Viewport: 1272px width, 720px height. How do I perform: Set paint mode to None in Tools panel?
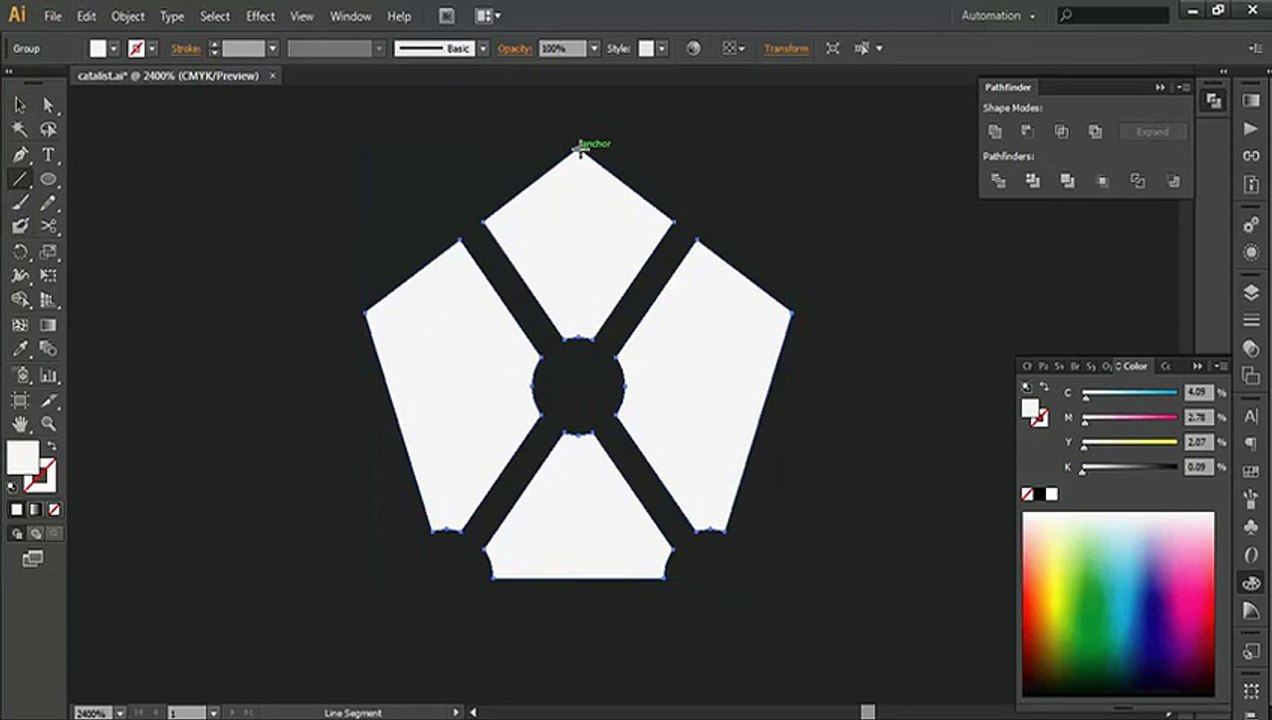coord(54,510)
